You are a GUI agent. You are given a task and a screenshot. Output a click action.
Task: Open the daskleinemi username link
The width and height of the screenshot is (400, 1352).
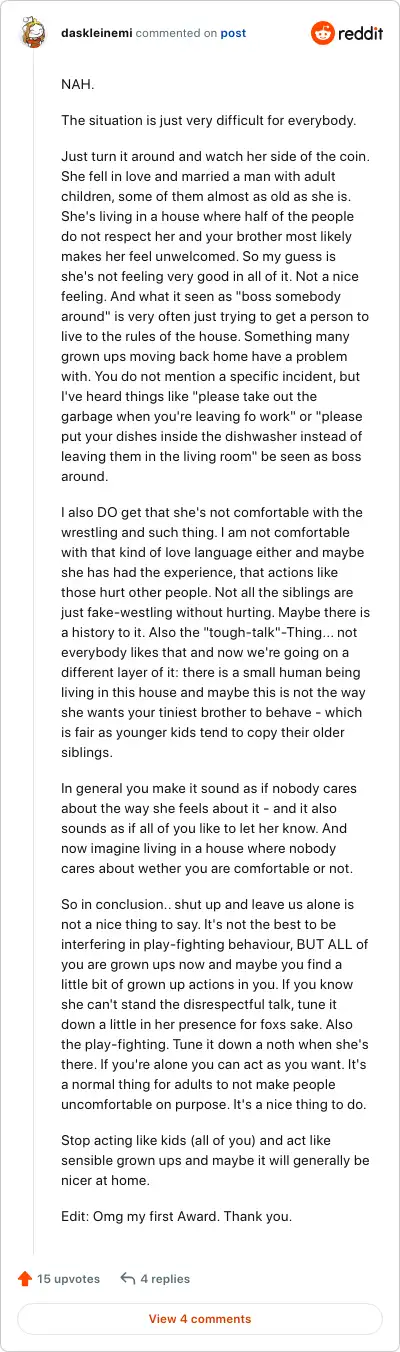93,33
